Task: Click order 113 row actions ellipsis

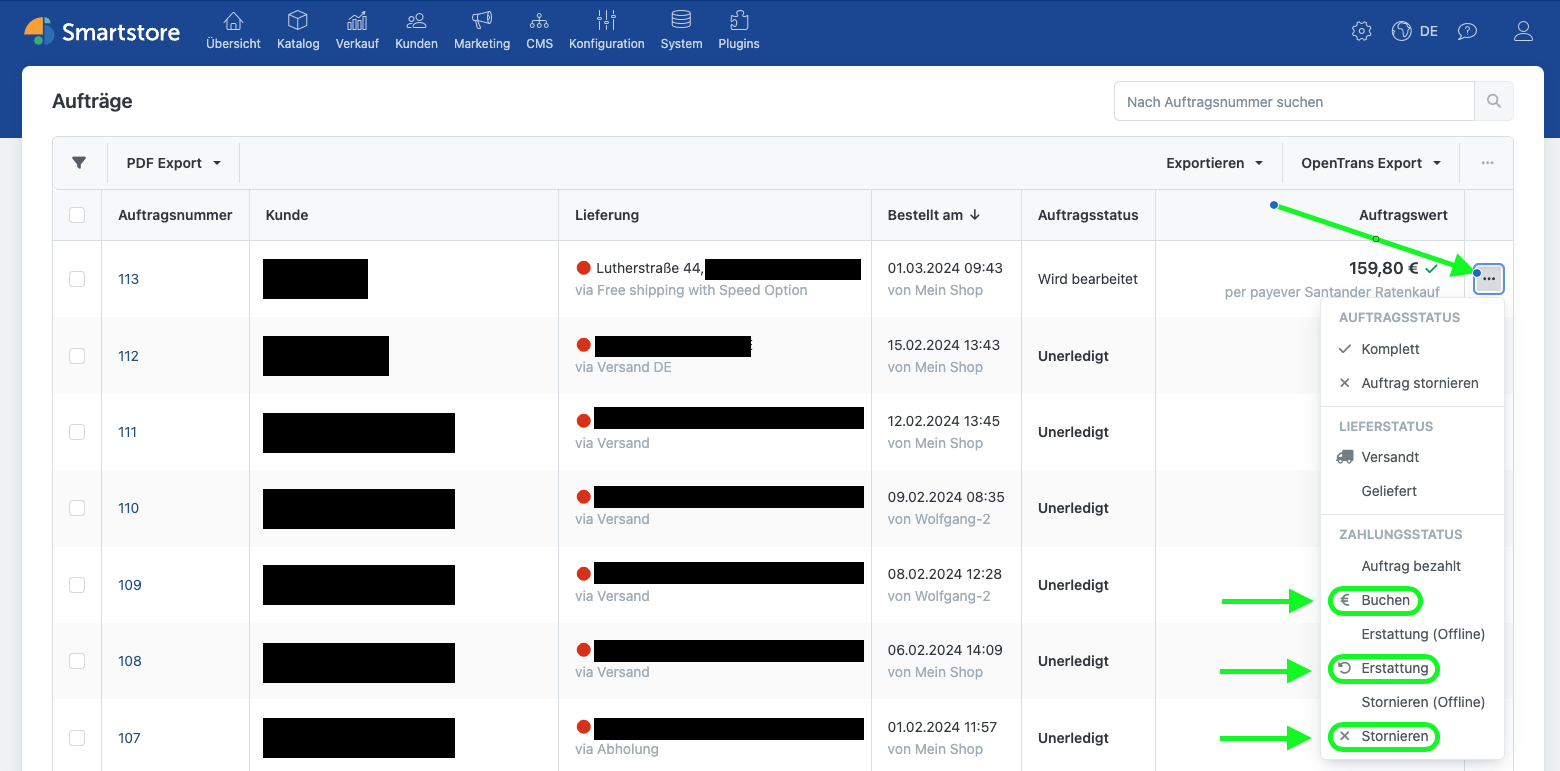Action: click(x=1489, y=279)
